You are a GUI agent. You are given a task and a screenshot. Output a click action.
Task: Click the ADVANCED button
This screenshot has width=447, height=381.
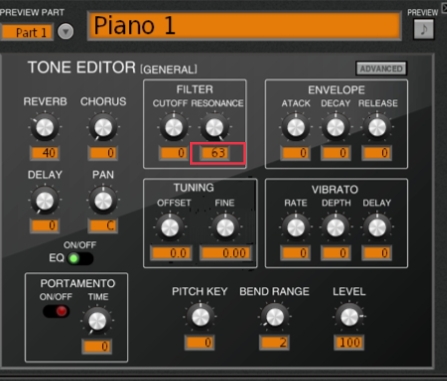pos(381,69)
